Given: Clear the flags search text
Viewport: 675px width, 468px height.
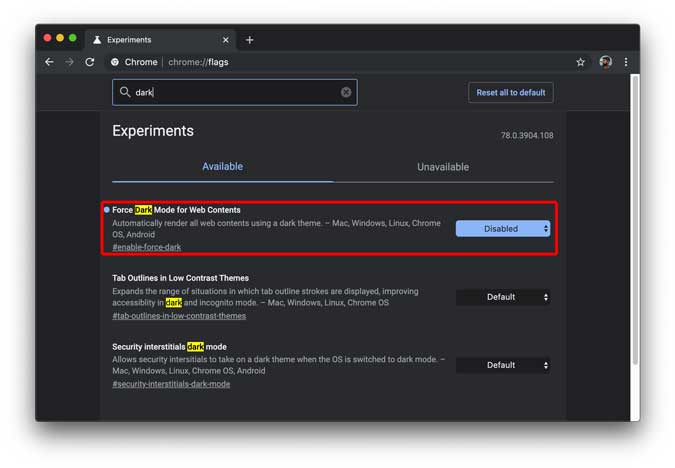Looking at the screenshot, I should (346, 92).
